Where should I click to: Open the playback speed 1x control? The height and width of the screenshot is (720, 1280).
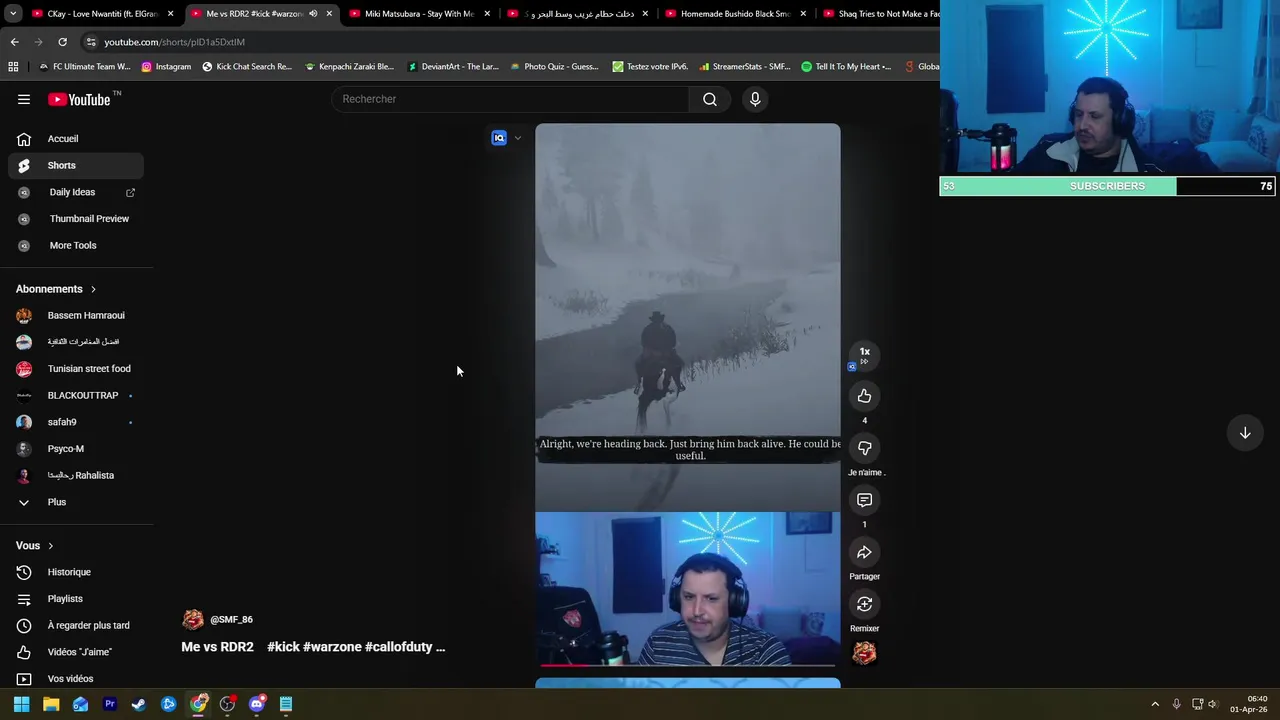pyautogui.click(x=865, y=354)
